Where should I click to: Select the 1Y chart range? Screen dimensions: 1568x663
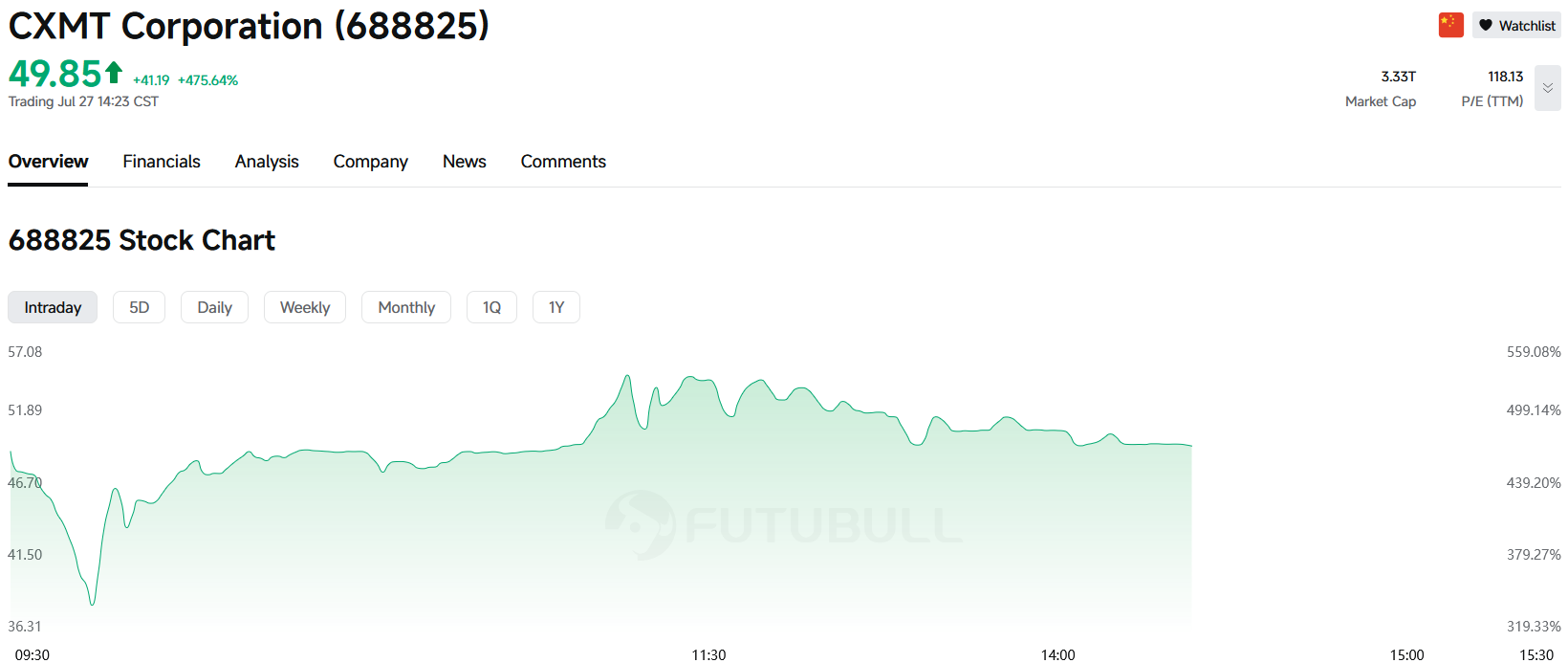click(556, 307)
